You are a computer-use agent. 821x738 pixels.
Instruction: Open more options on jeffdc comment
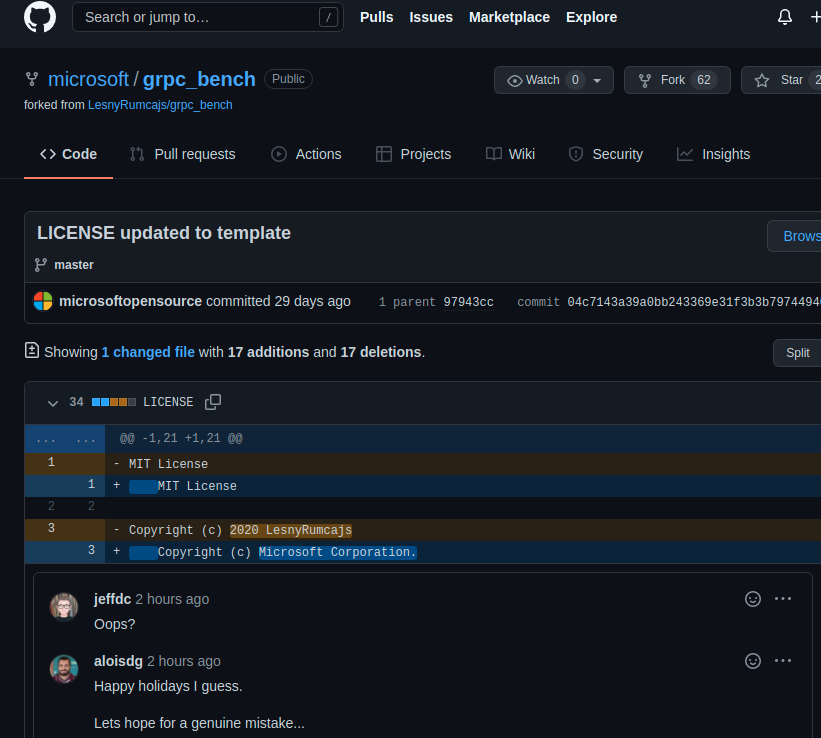coord(783,599)
